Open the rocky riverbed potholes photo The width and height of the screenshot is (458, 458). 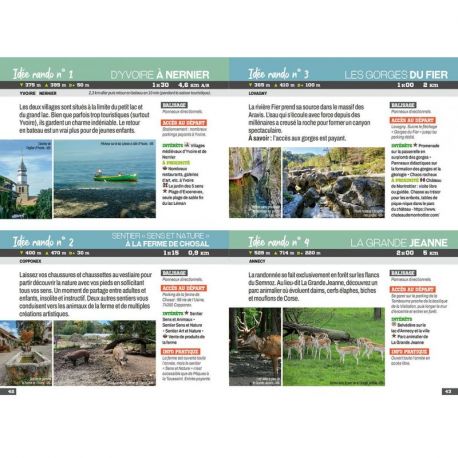[334, 183]
